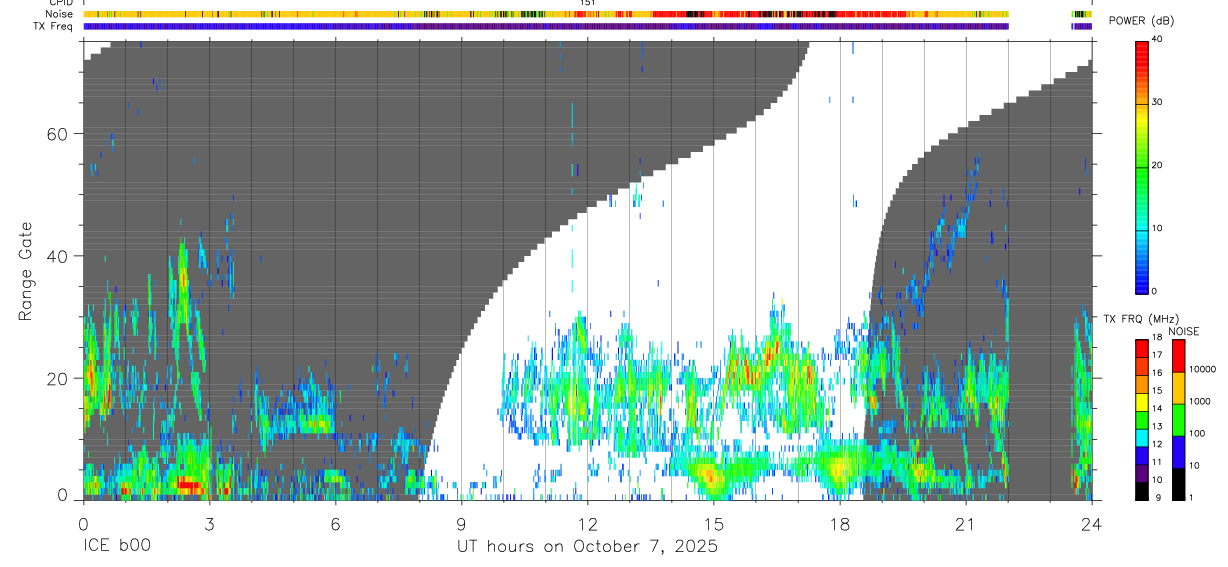Select the 15 MHz frequency legend label
This screenshot has height=567, width=1228.
pyautogui.click(x=1158, y=391)
